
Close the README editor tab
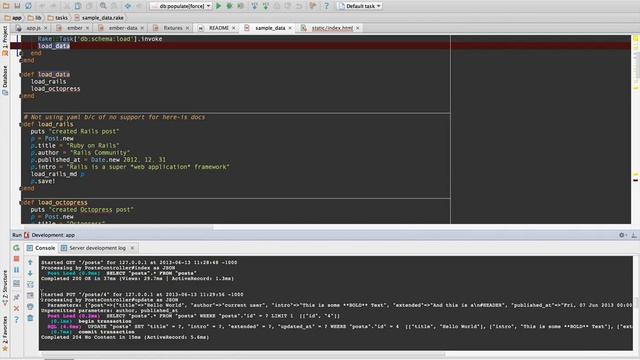pyautogui.click(x=233, y=28)
